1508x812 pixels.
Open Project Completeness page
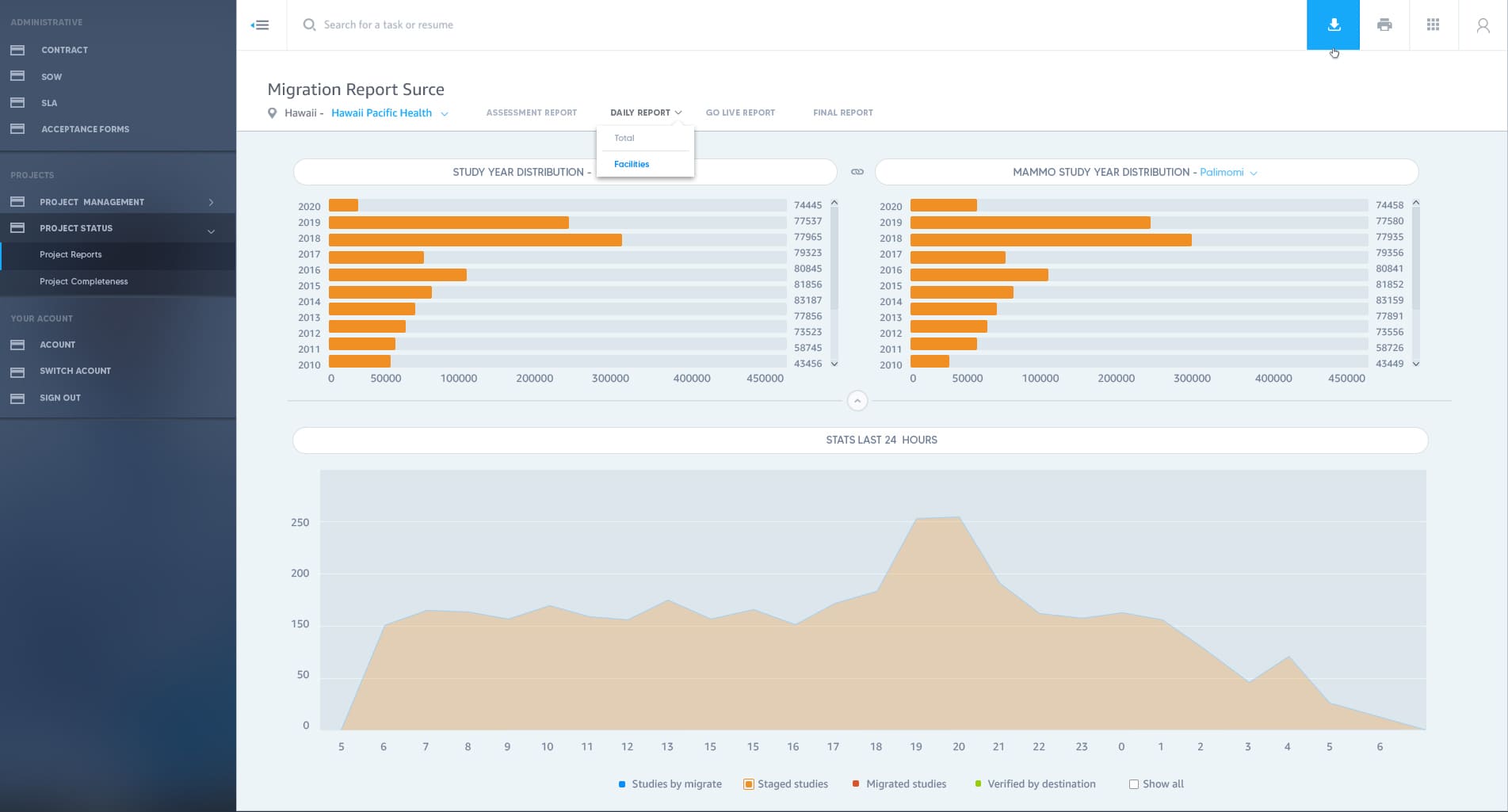pos(83,281)
